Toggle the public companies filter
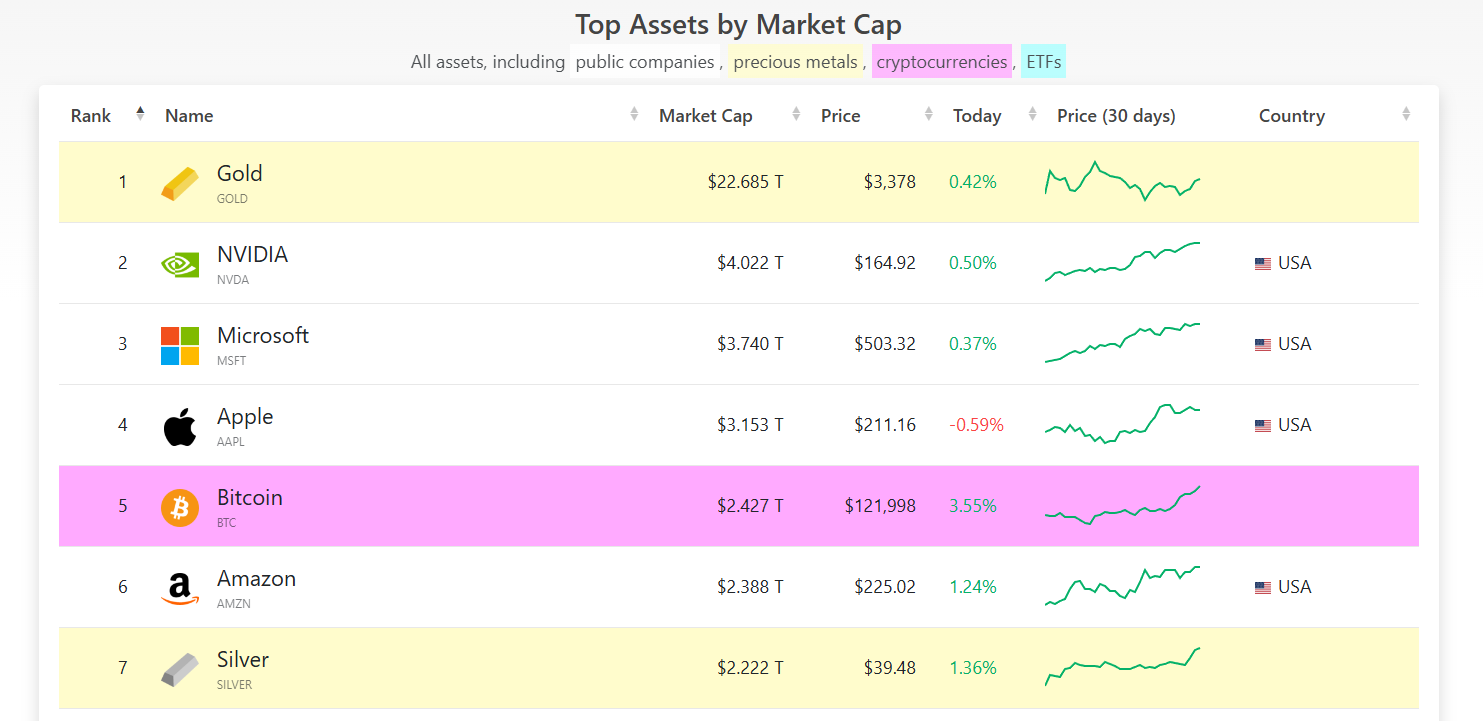This screenshot has height=721, width=1483. click(645, 62)
